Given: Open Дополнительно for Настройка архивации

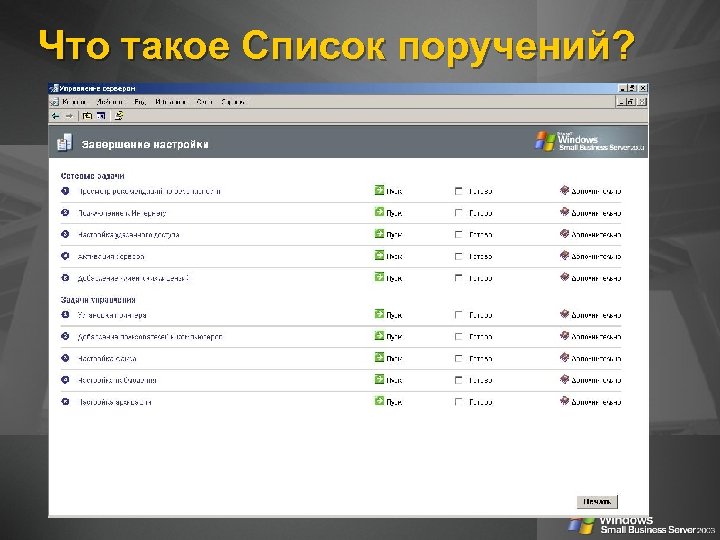Looking at the screenshot, I should point(591,401).
